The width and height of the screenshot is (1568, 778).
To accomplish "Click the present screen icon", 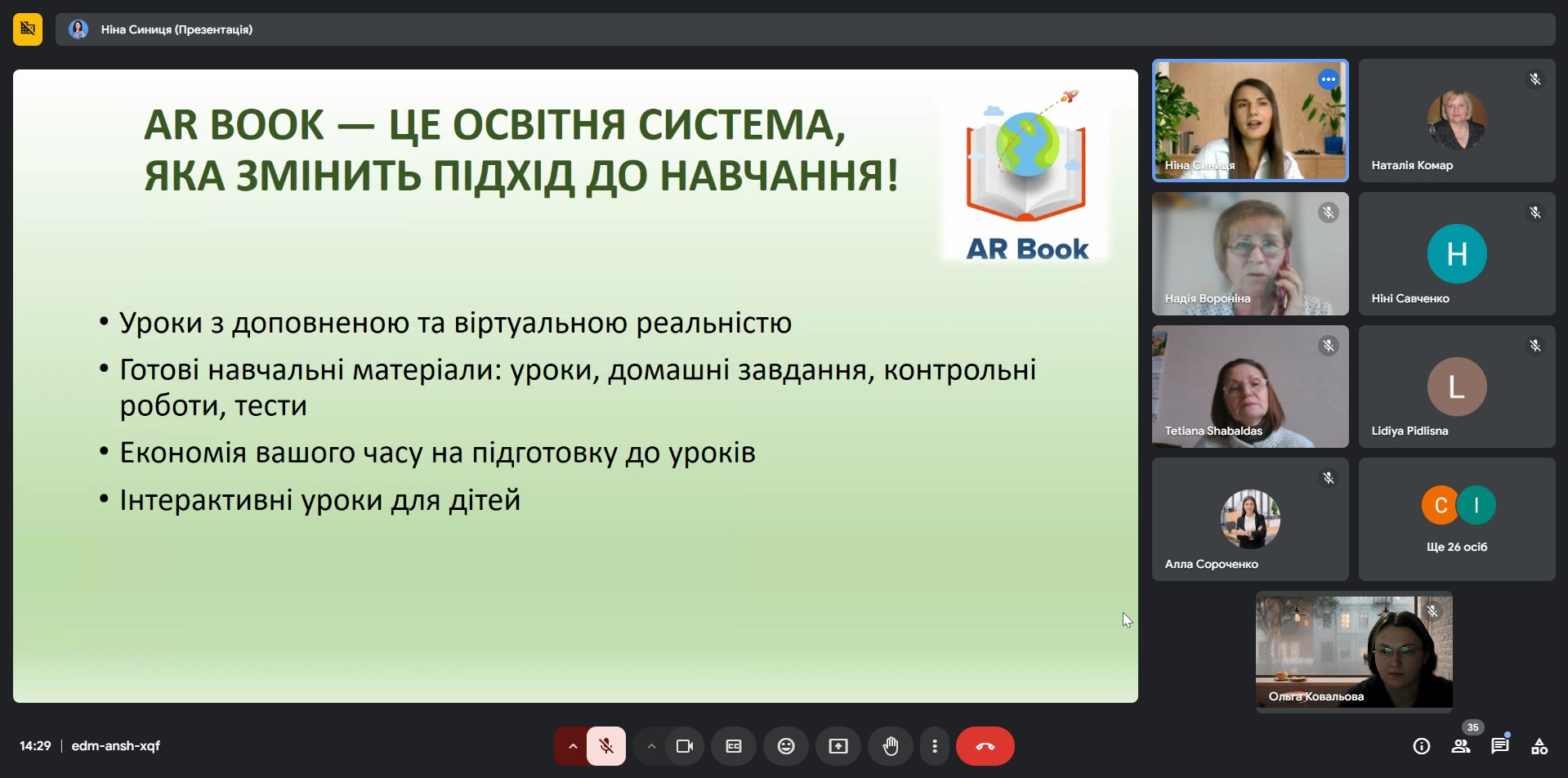I will coord(838,746).
